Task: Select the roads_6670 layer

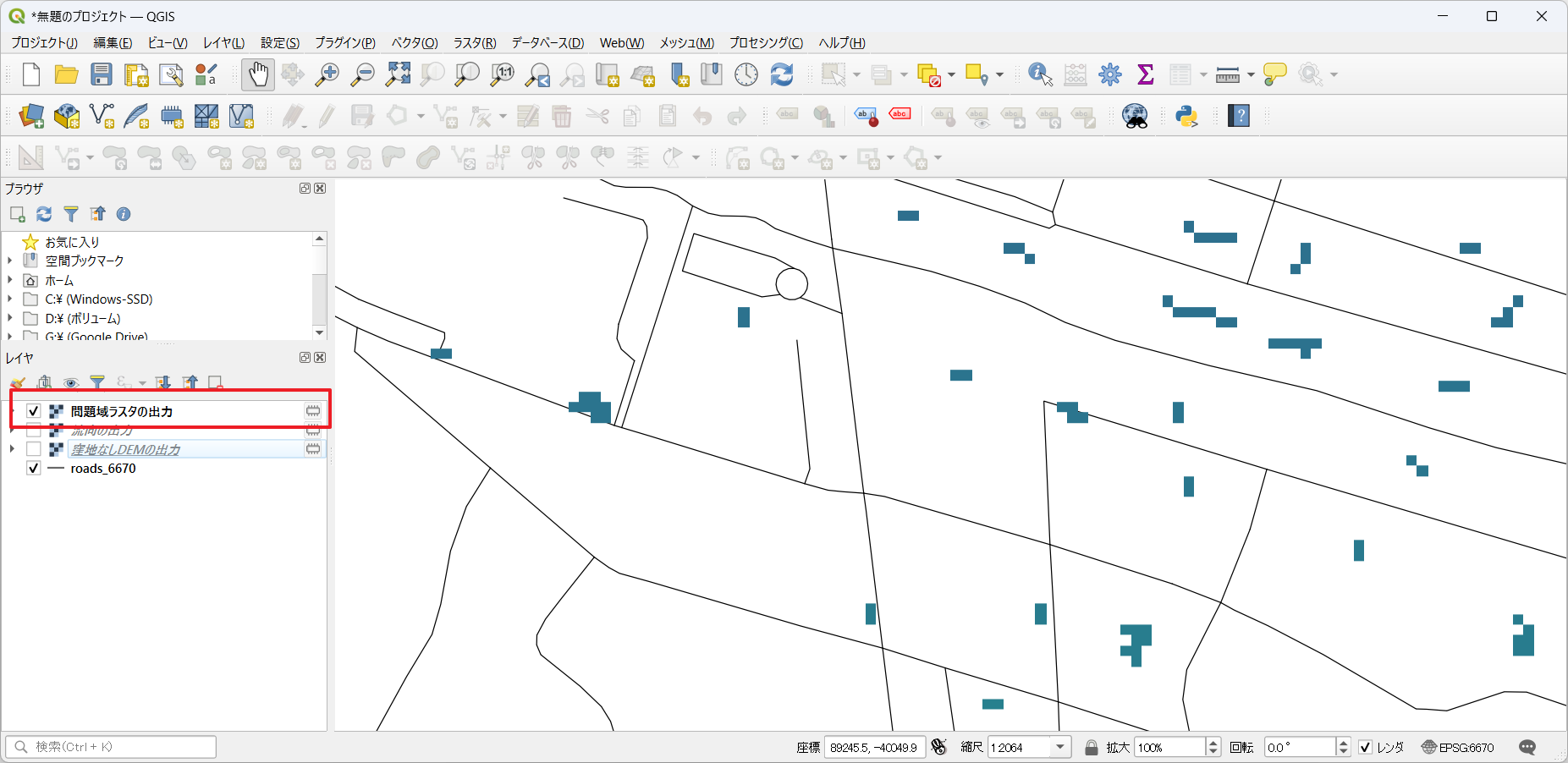Action: pyautogui.click(x=103, y=468)
